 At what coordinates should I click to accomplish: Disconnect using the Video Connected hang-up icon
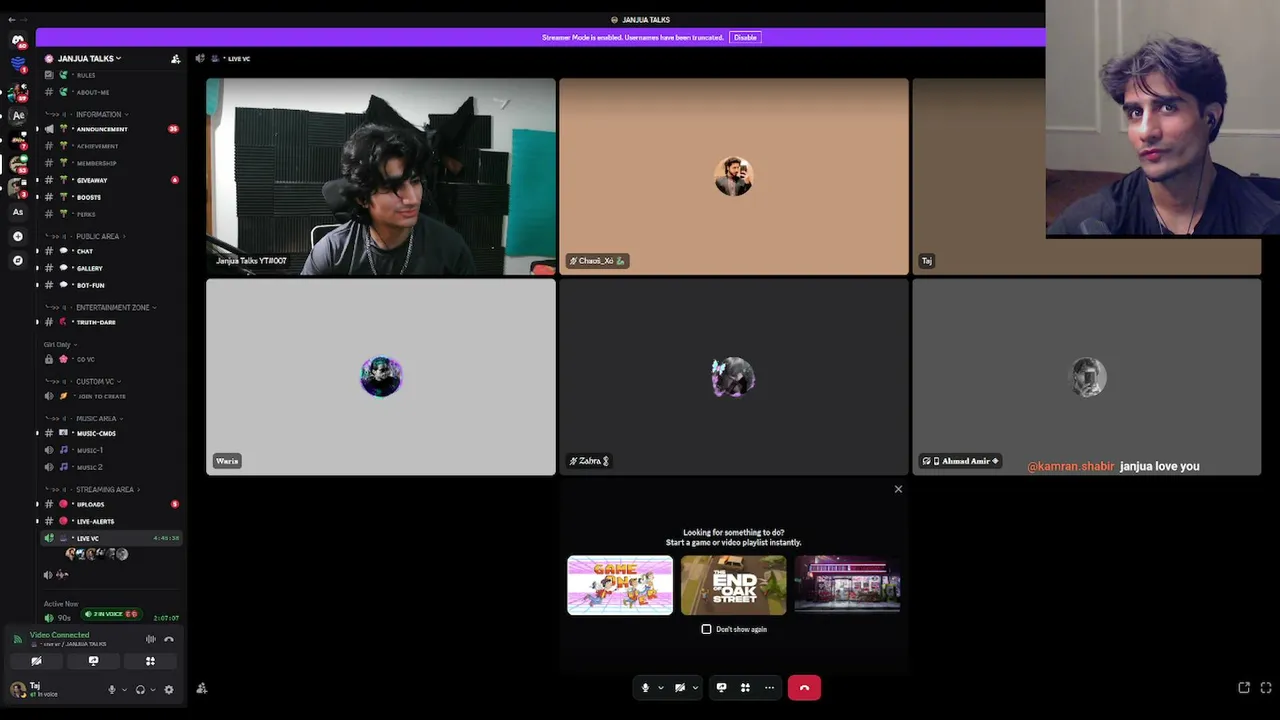[169, 639]
